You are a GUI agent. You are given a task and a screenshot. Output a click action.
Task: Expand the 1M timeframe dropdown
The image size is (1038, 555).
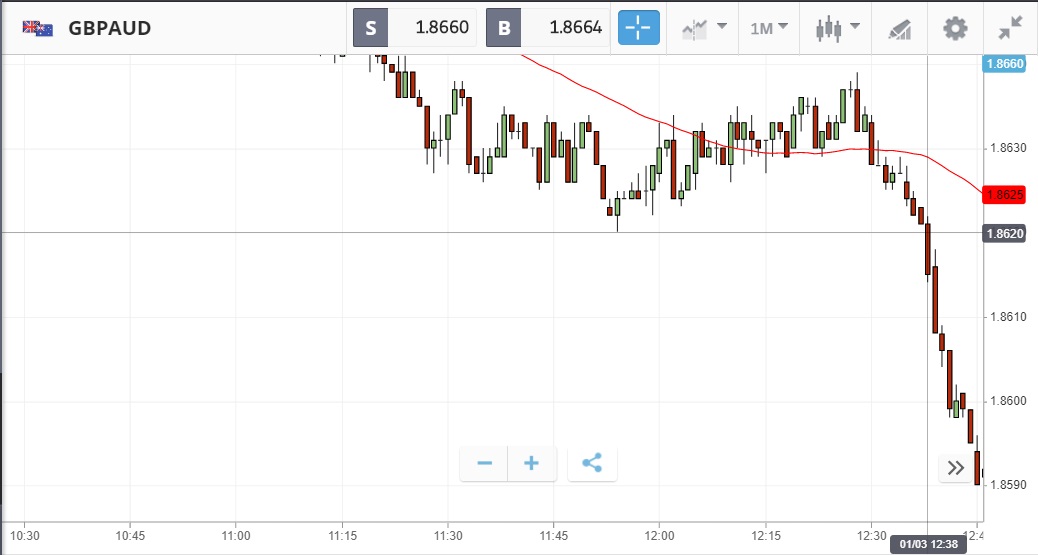[x=769, y=27]
